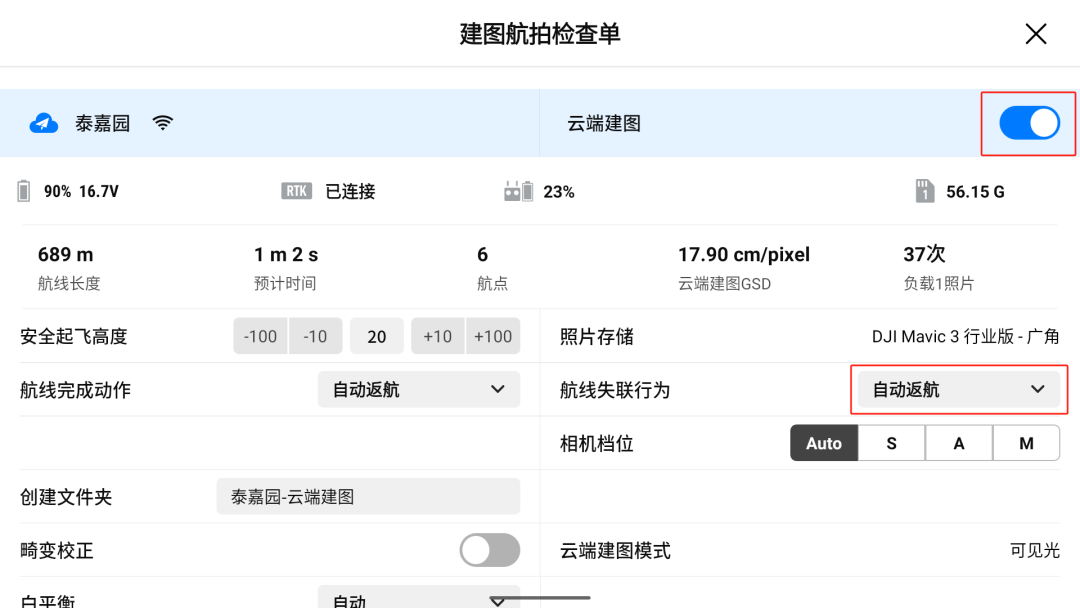Select Auto camera mode
This screenshot has width=1080, height=608.
coord(824,443)
